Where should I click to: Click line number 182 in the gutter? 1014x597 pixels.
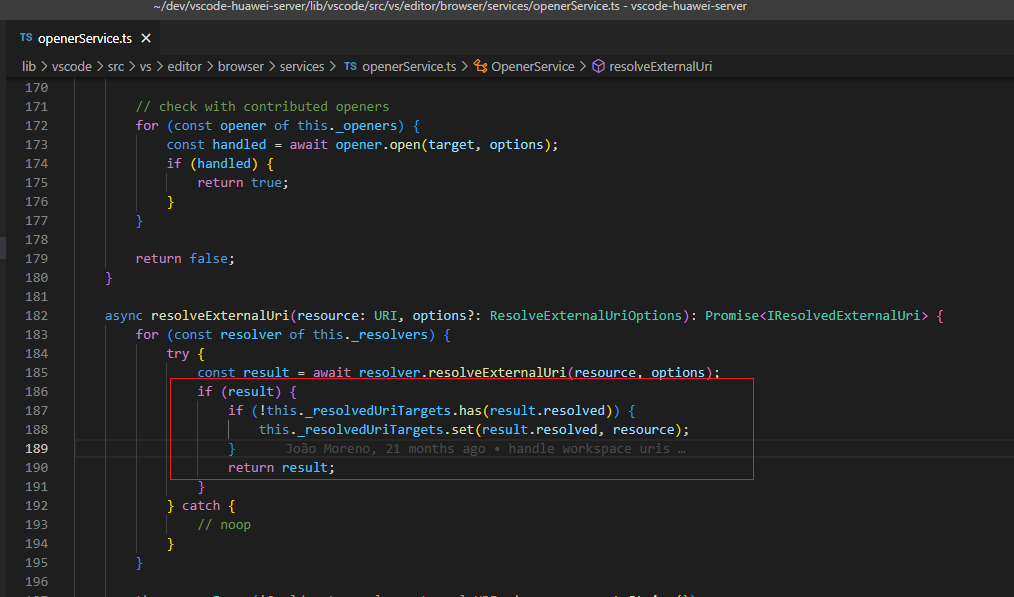click(x=35, y=315)
